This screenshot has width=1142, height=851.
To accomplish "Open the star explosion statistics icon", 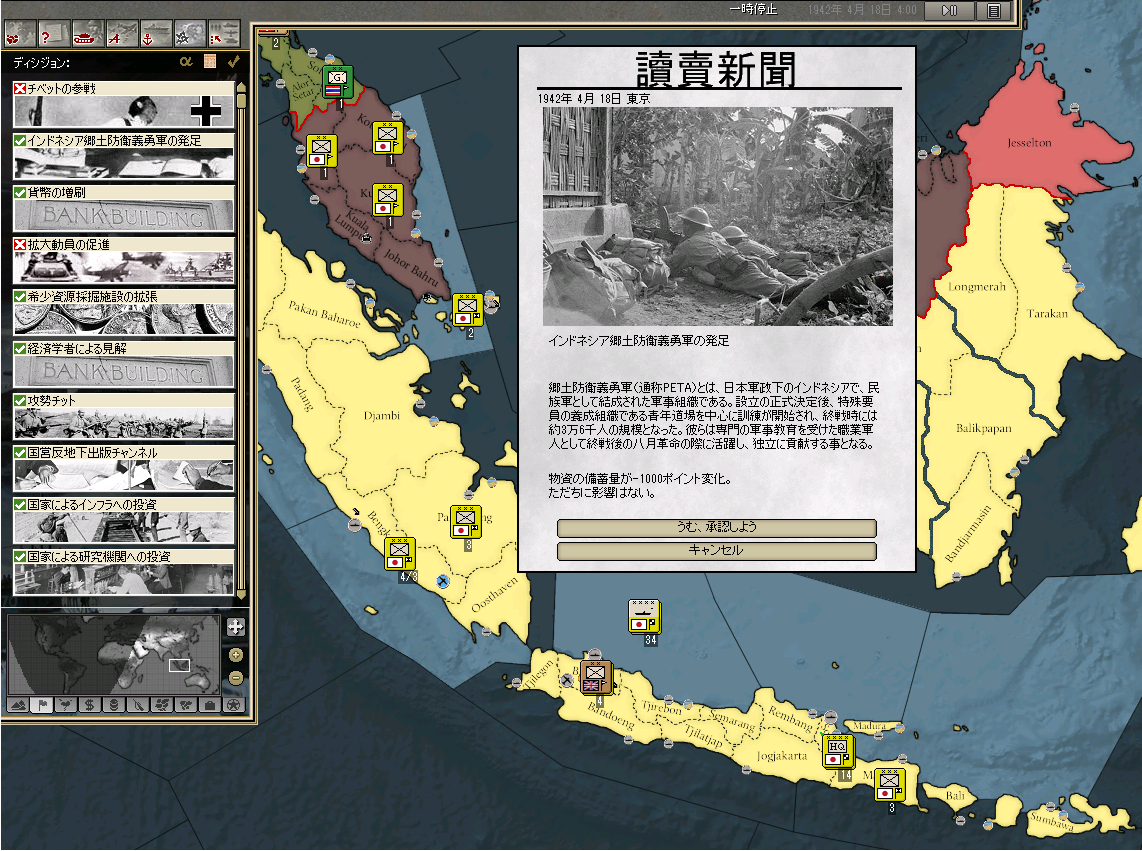I will pos(189,34).
